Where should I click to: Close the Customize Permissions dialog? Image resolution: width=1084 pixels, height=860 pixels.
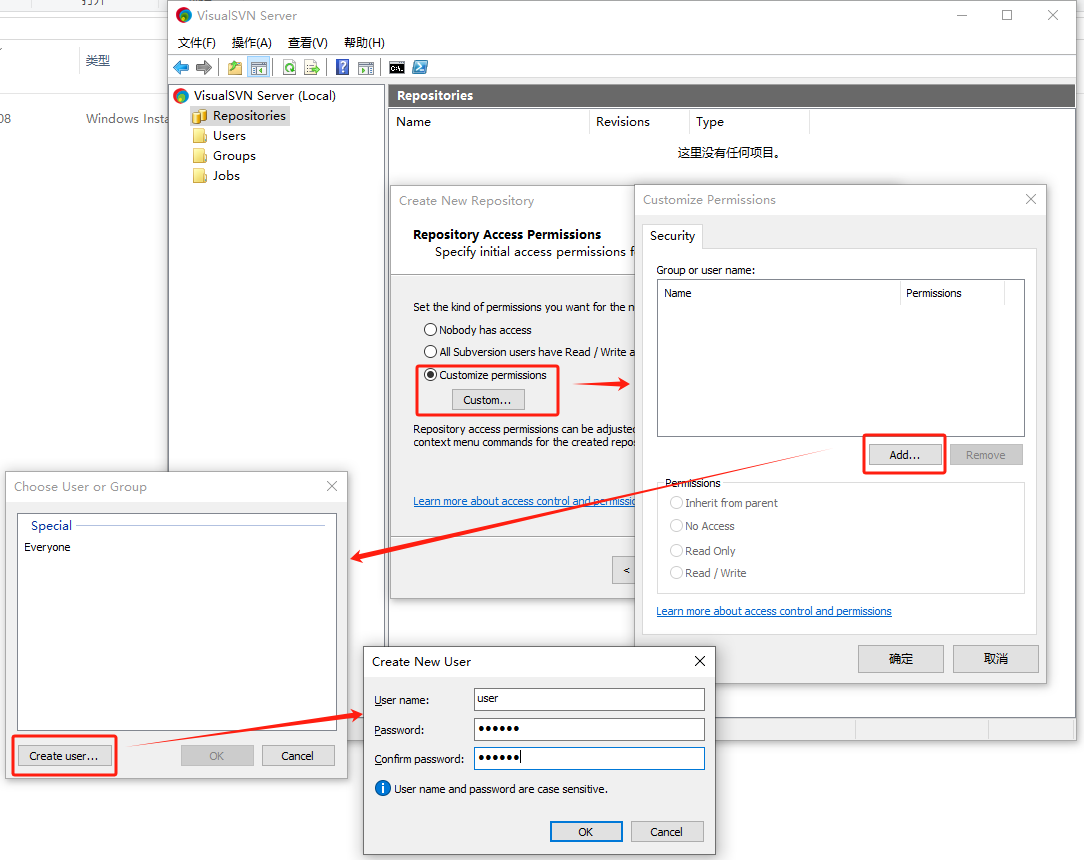click(1031, 199)
